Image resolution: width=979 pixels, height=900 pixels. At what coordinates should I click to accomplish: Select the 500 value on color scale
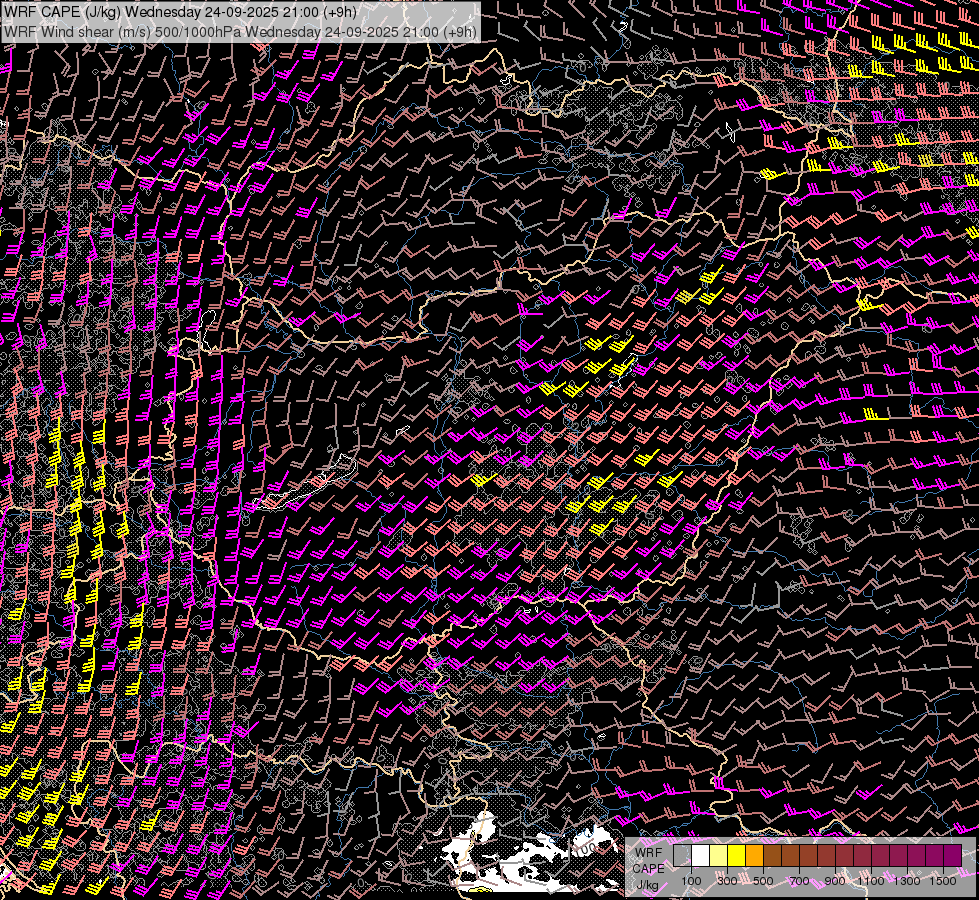(763, 881)
